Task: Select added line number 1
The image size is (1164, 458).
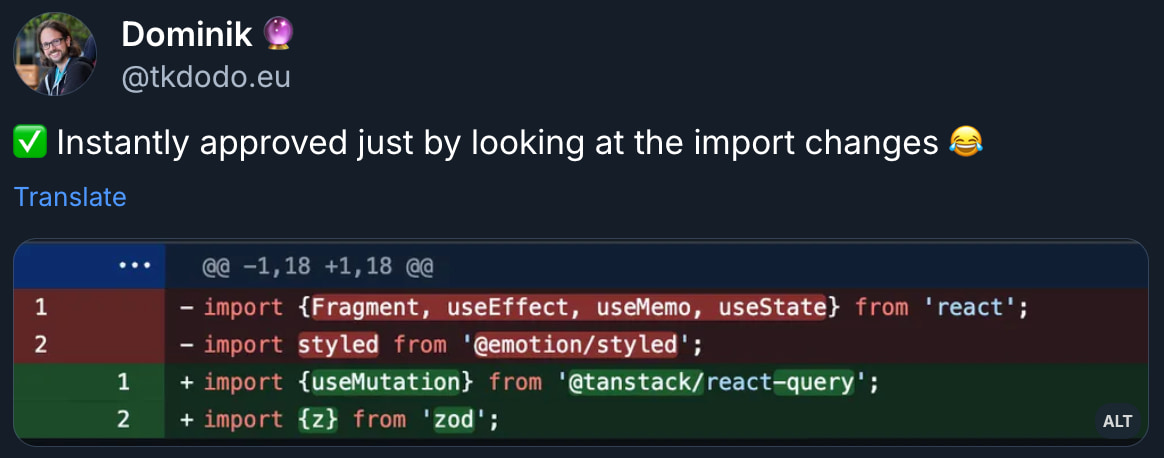Action: coord(123,382)
